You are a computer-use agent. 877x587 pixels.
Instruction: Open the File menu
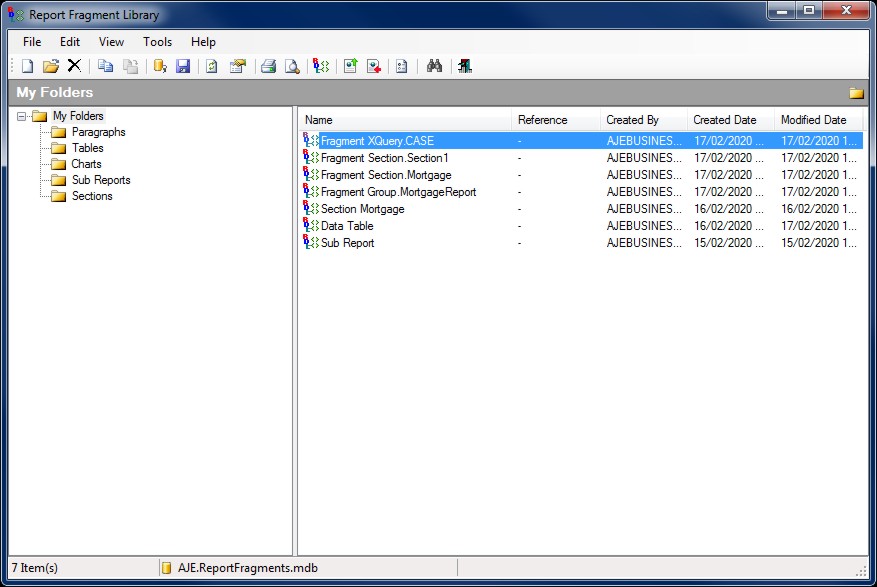pyautogui.click(x=32, y=42)
